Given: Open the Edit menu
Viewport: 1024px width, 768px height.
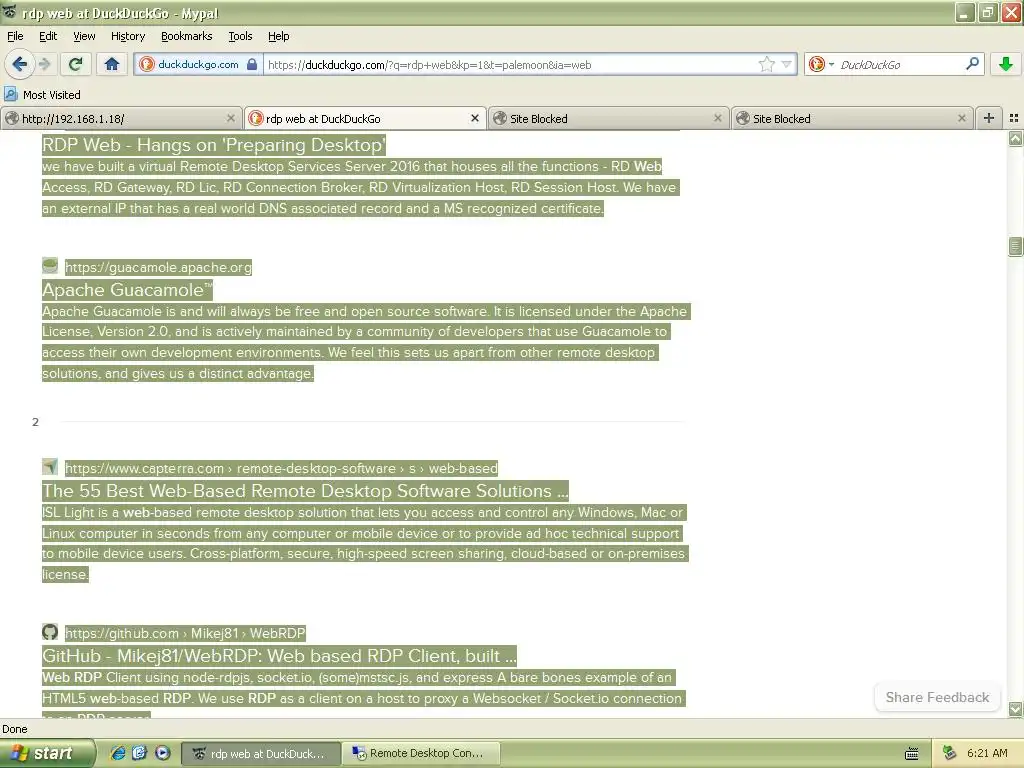Looking at the screenshot, I should 48,36.
